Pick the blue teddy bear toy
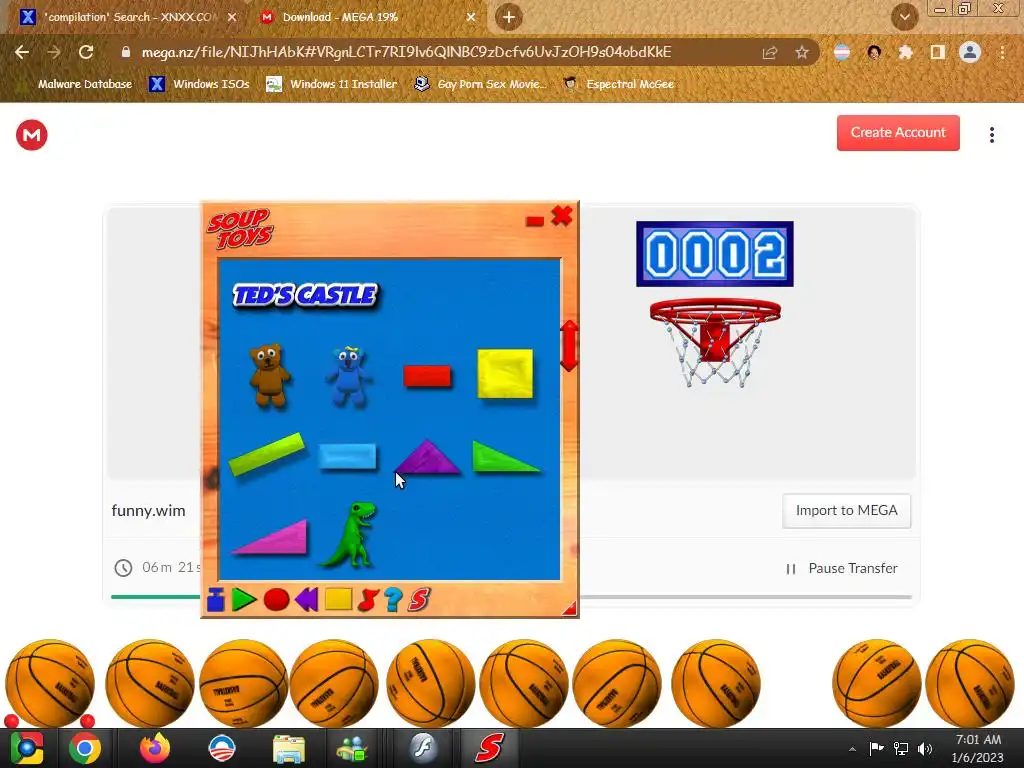1024x768 pixels. tap(349, 377)
